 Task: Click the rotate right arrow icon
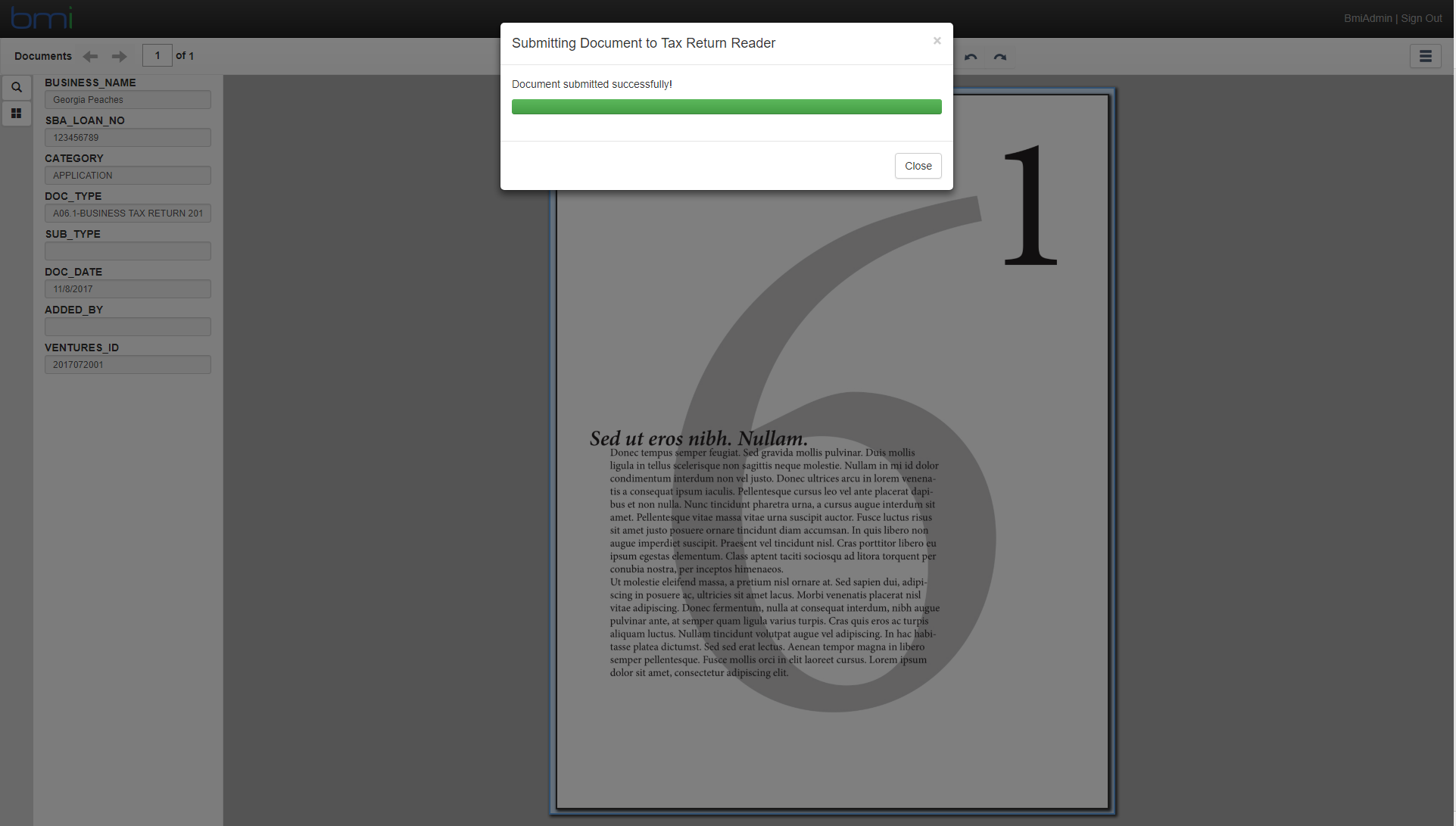[x=1000, y=57]
